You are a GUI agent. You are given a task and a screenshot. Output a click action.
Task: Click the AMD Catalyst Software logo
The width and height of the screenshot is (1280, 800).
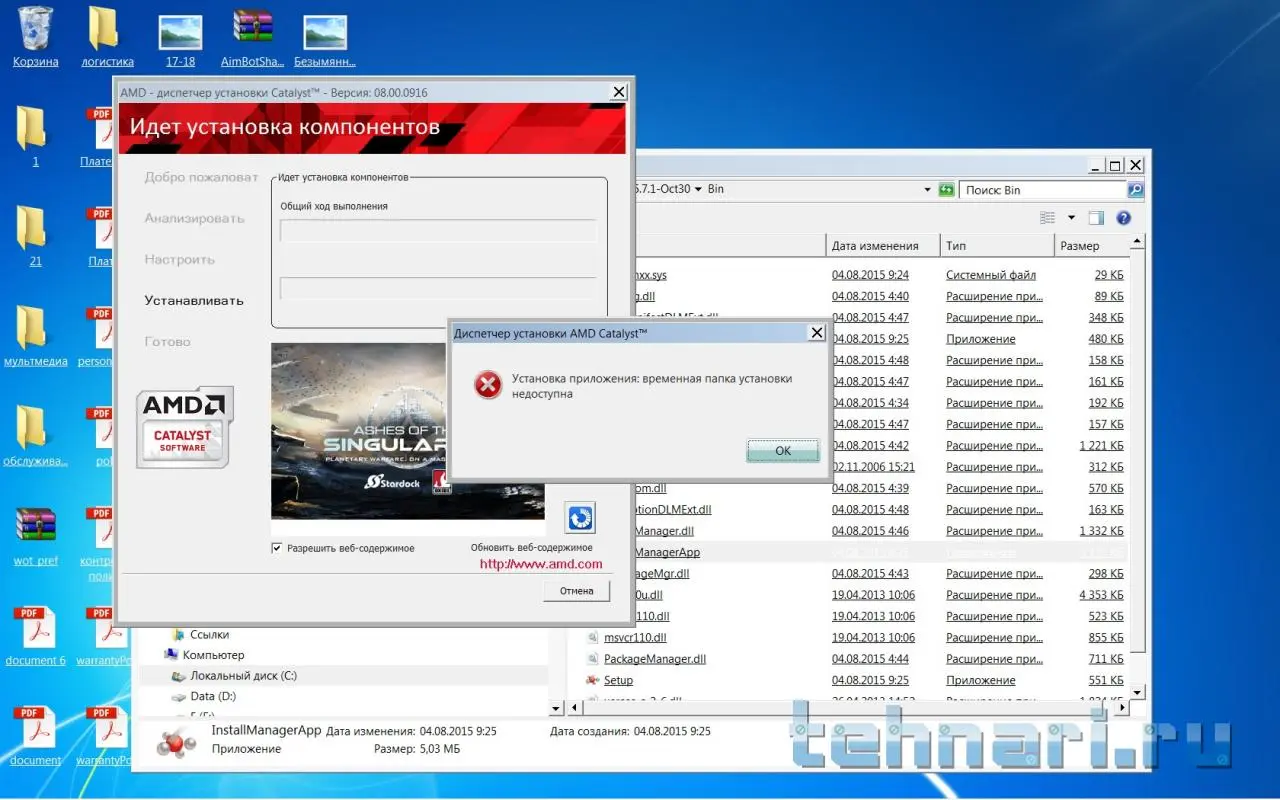(x=185, y=427)
